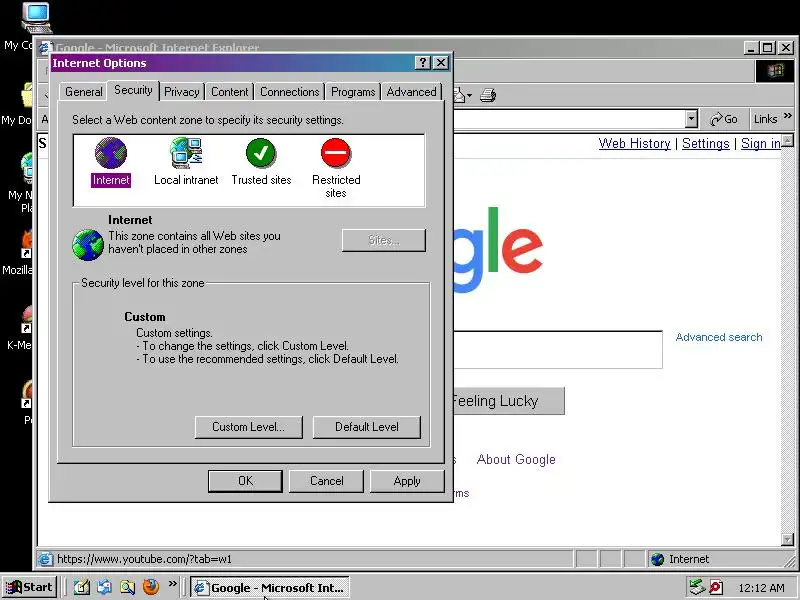Switch to the Security tab
800x600 pixels.
pyautogui.click(x=133, y=90)
